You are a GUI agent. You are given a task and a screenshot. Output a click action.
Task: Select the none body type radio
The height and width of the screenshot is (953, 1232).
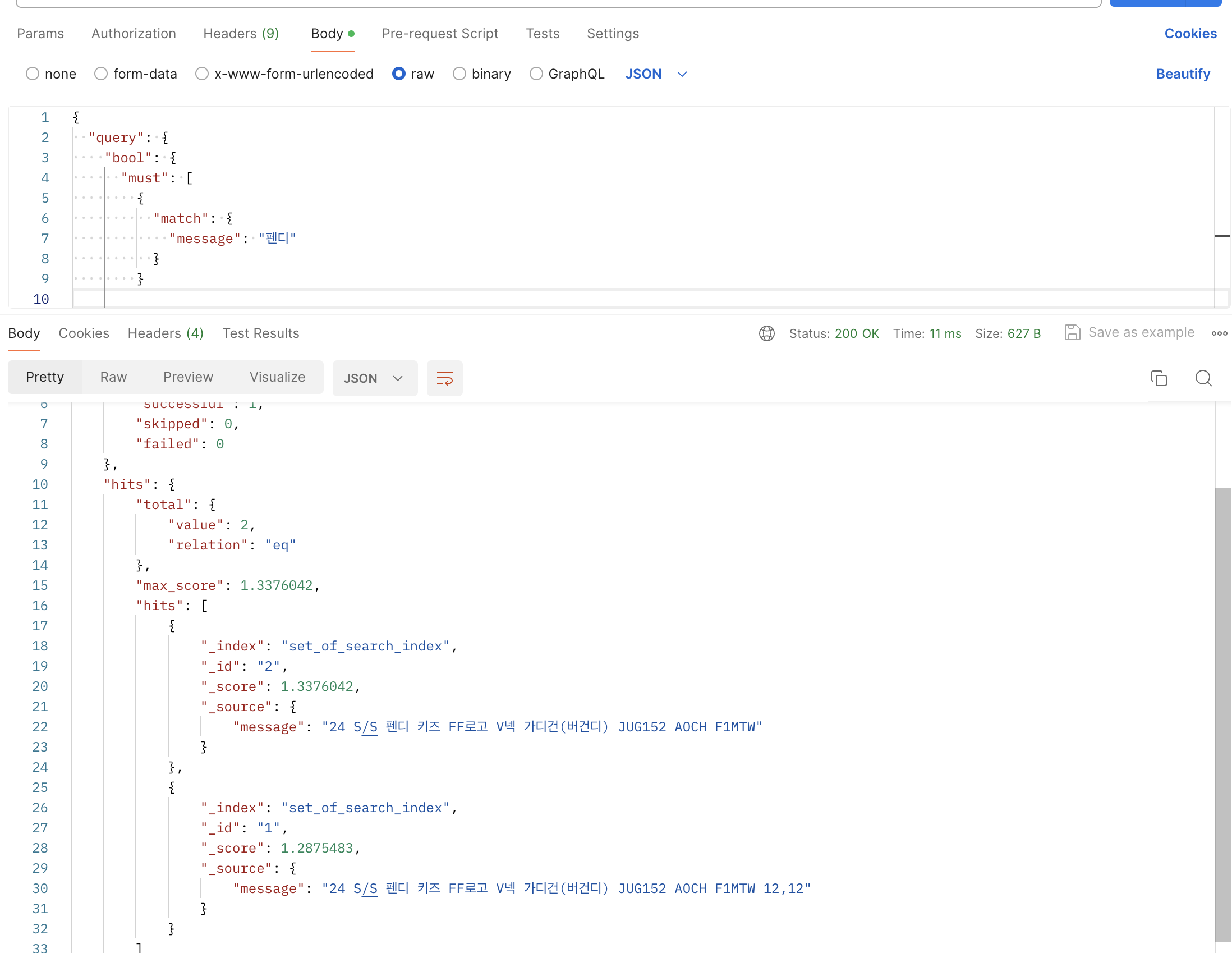click(33, 74)
